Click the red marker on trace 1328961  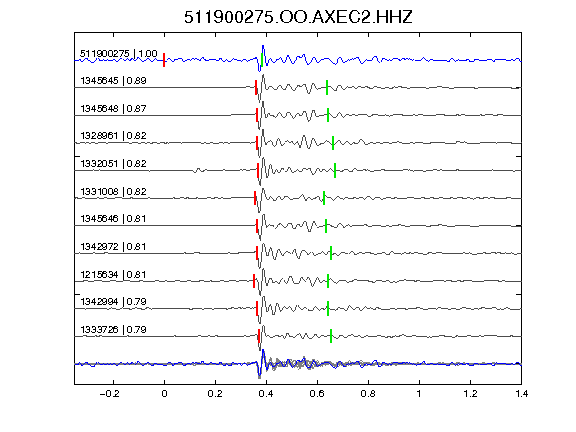(257, 143)
